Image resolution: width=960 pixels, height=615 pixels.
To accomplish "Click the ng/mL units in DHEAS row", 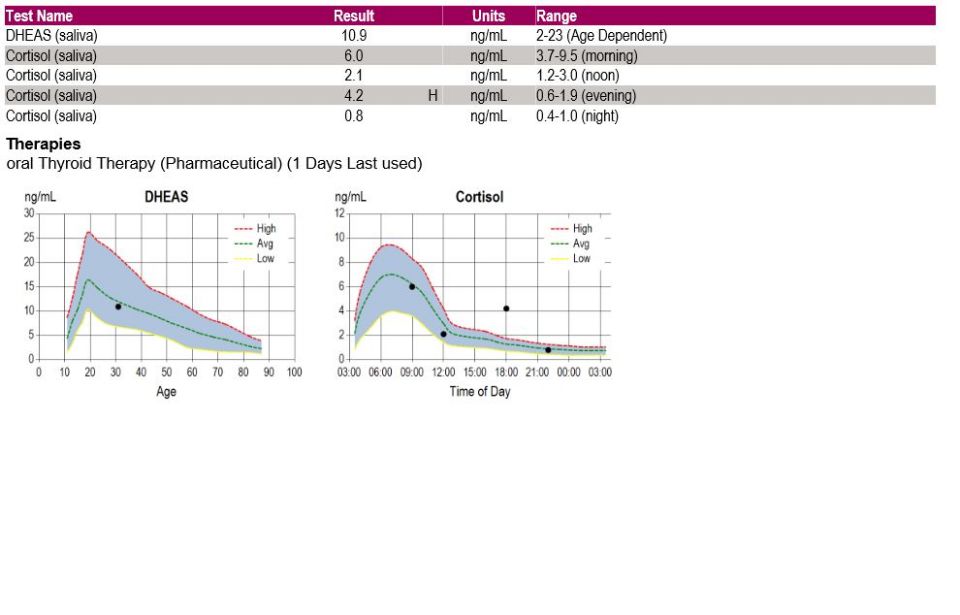I will tap(489, 36).
